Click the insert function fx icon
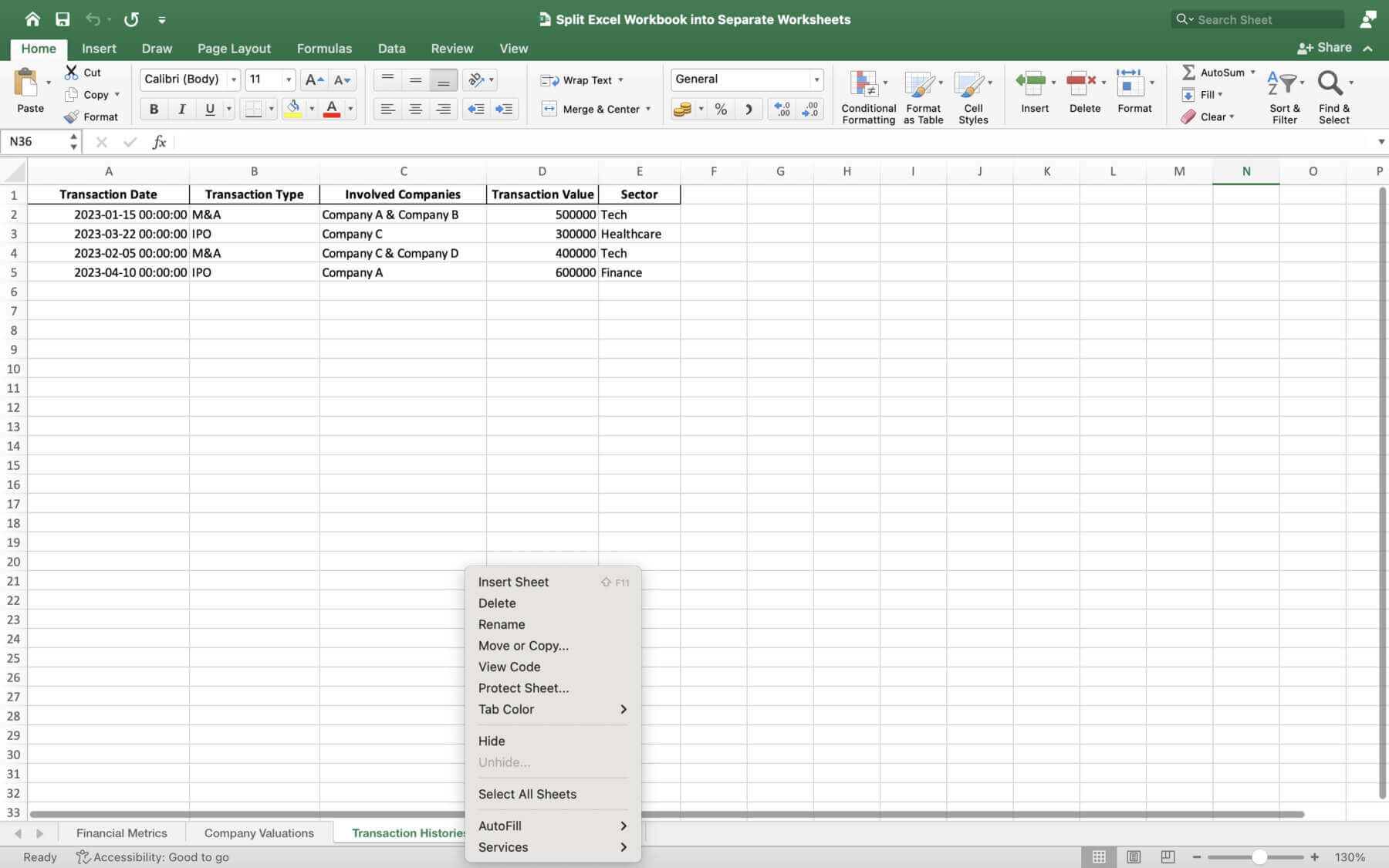The image size is (1389, 868). 159,142
